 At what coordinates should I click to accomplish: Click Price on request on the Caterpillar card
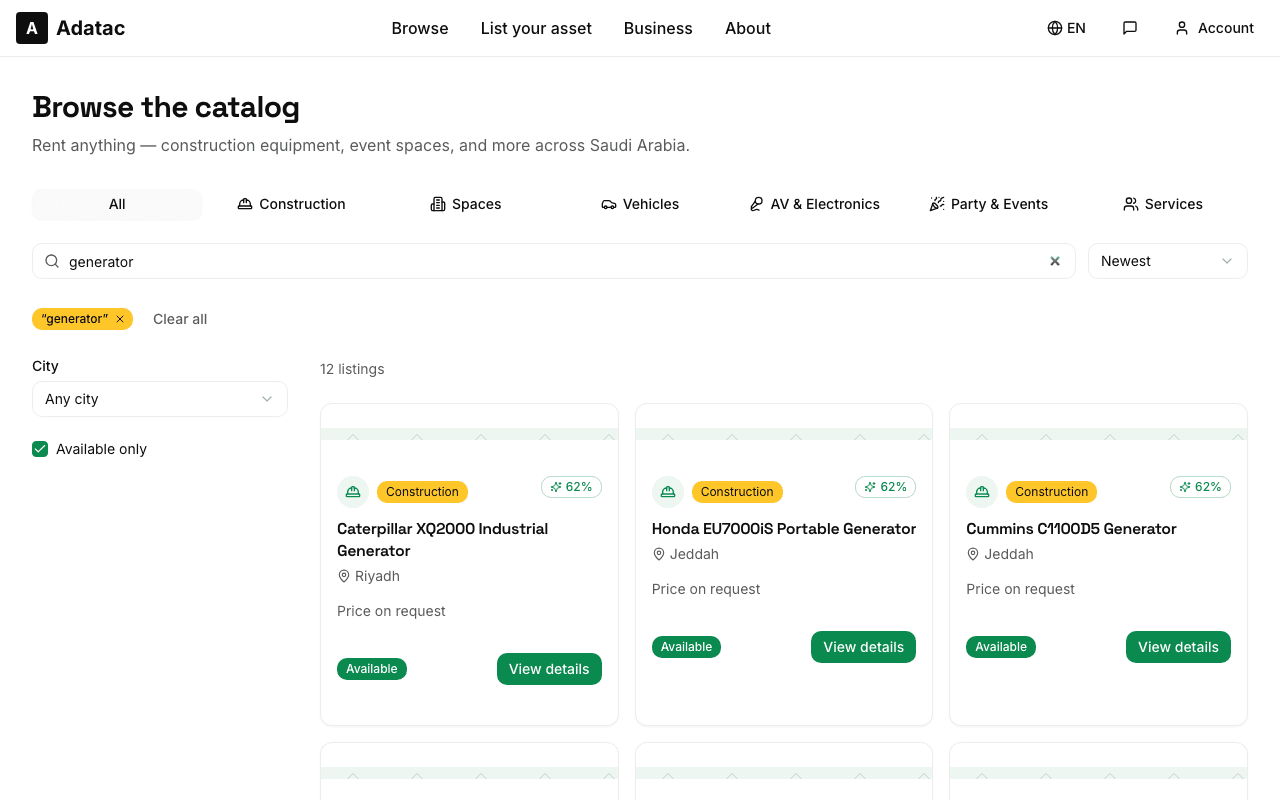[391, 611]
